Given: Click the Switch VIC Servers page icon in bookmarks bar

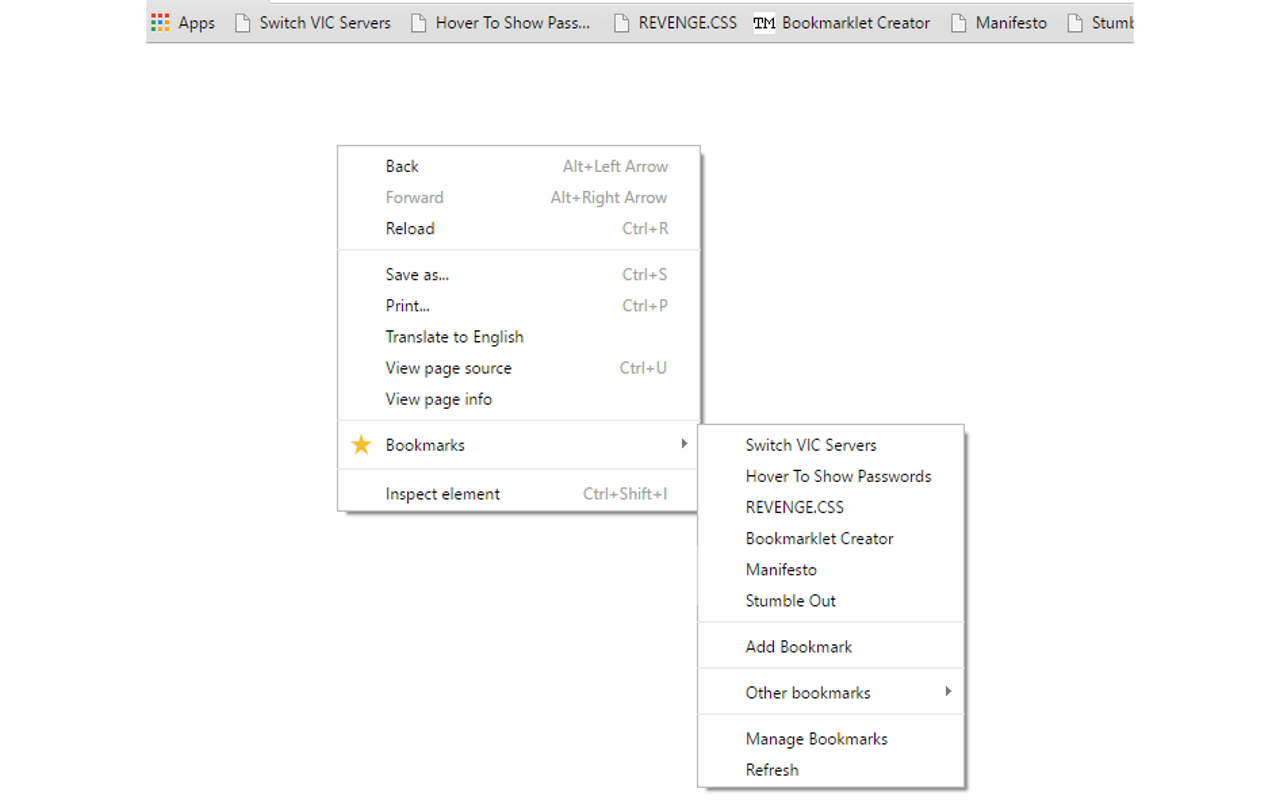Looking at the screenshot, I should 242,22.
